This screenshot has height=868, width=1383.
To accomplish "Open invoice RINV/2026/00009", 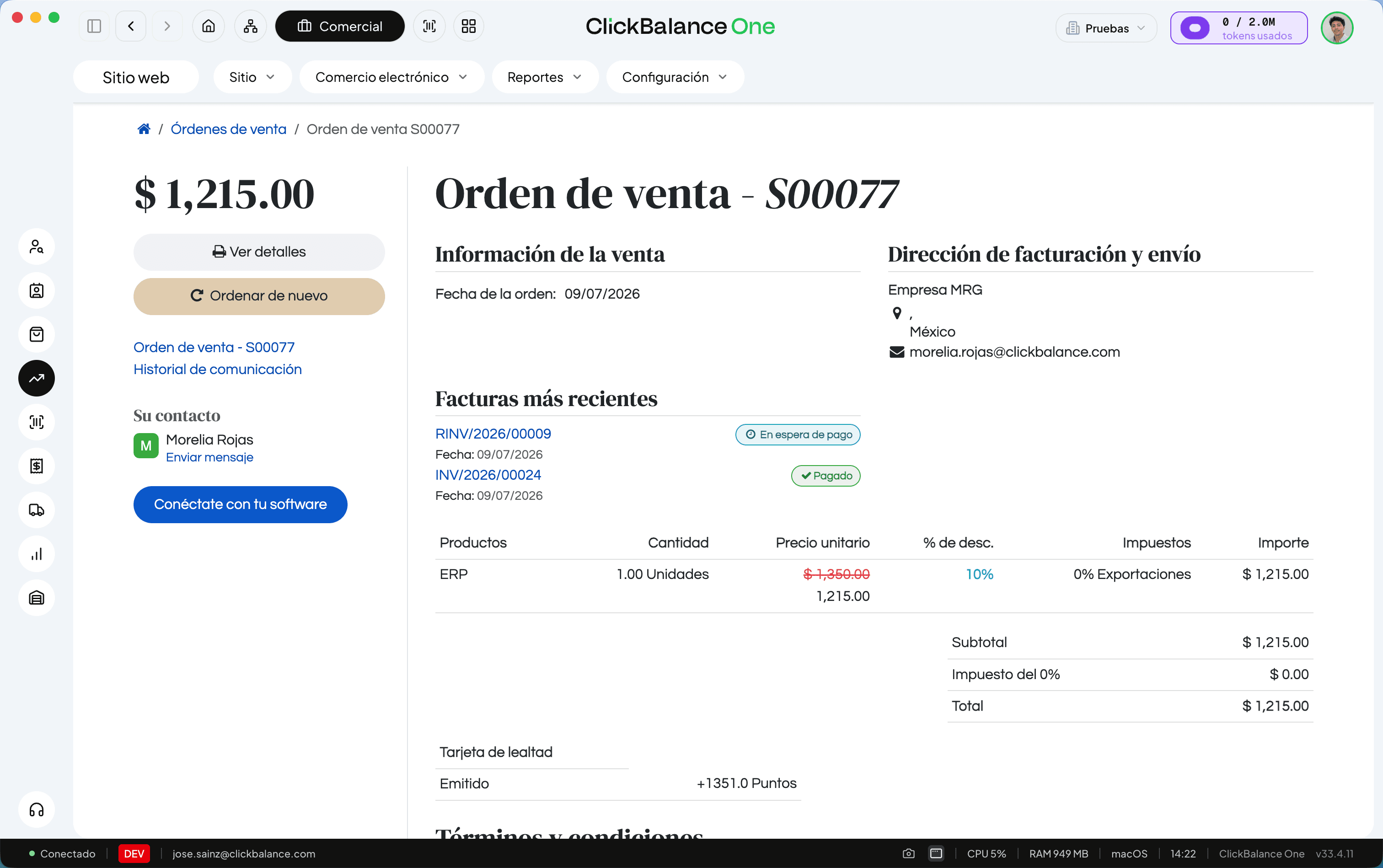I will coord(493,434).
